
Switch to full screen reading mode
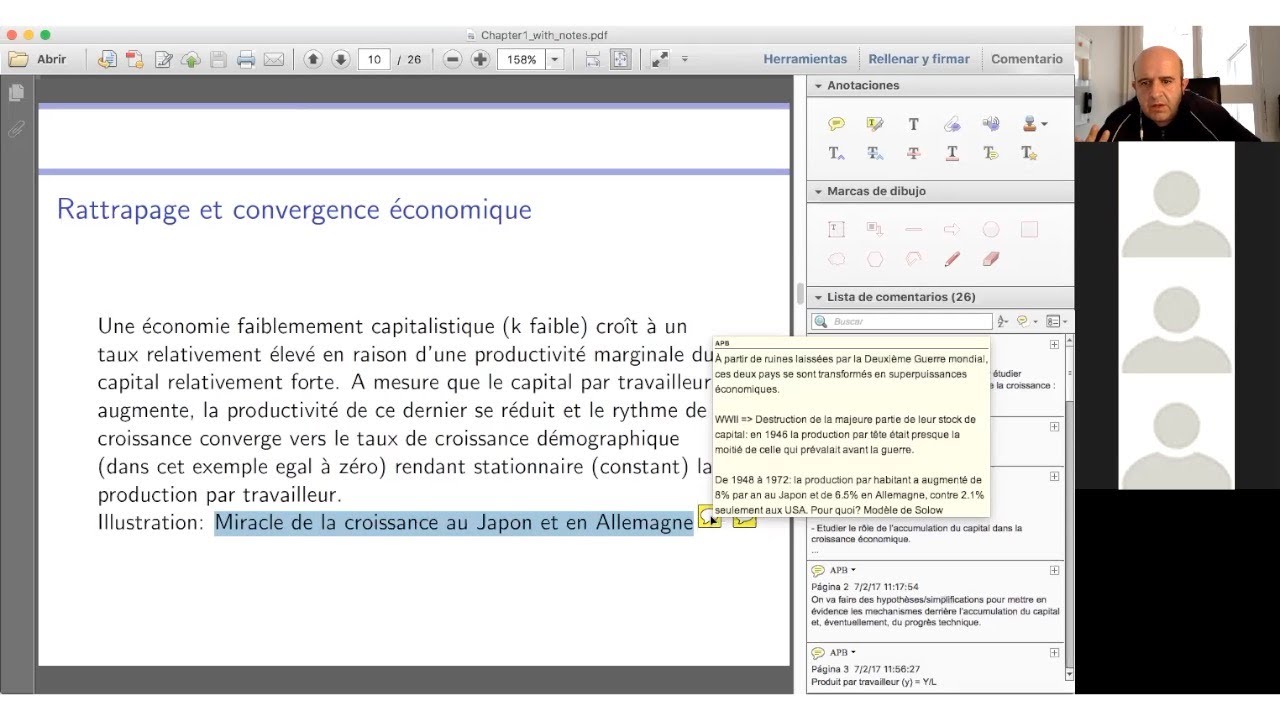click(660, 59)
